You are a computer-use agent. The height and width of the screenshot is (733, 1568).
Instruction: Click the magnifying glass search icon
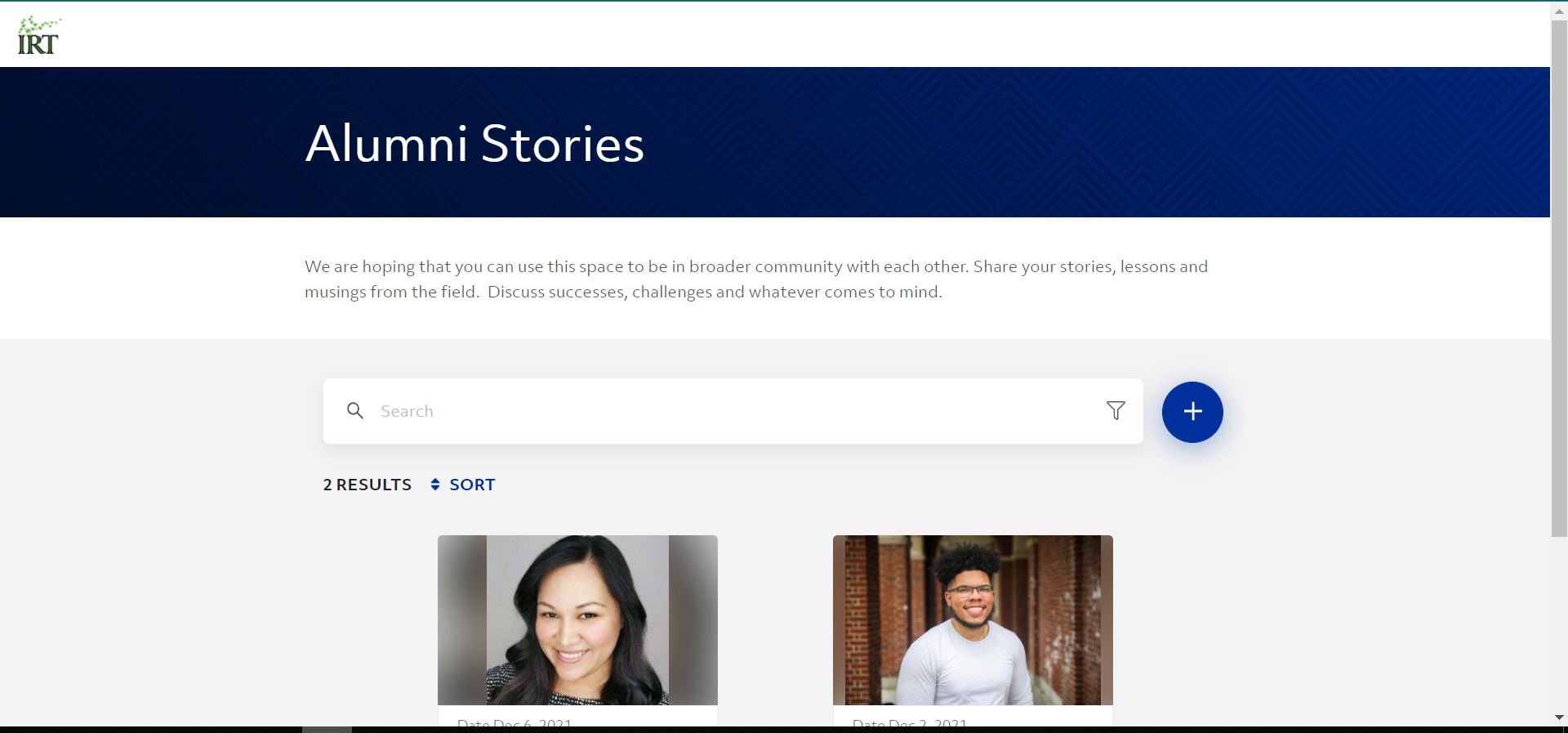[354, 411]
